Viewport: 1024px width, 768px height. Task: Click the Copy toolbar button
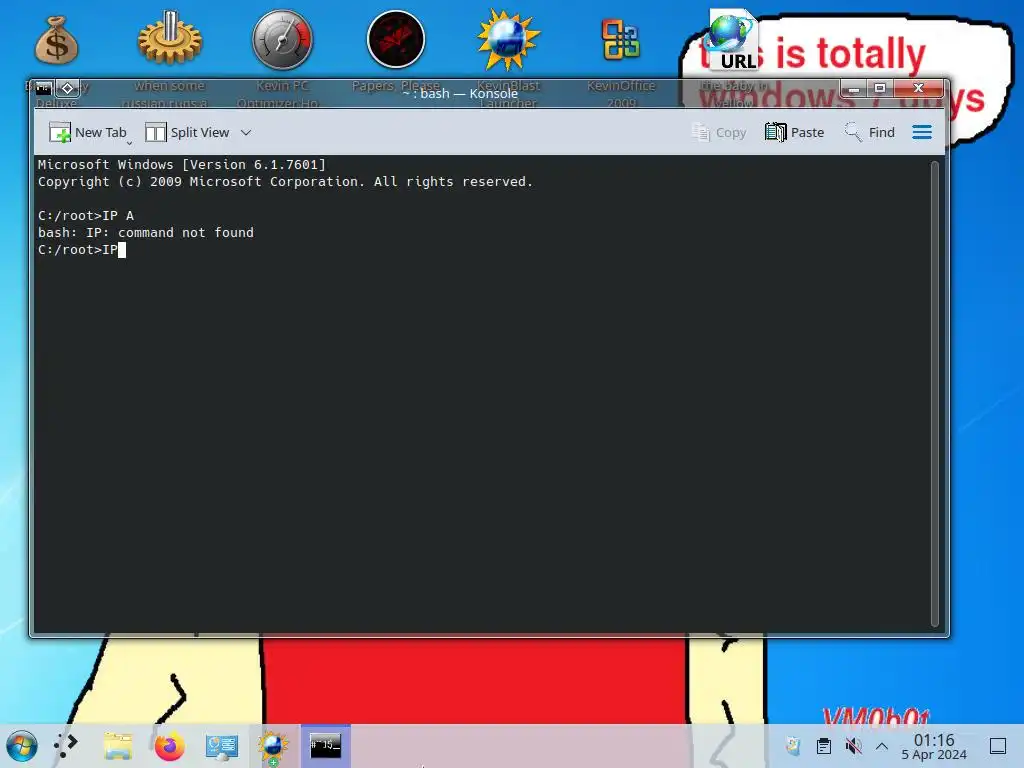click(x=719, y=133)
